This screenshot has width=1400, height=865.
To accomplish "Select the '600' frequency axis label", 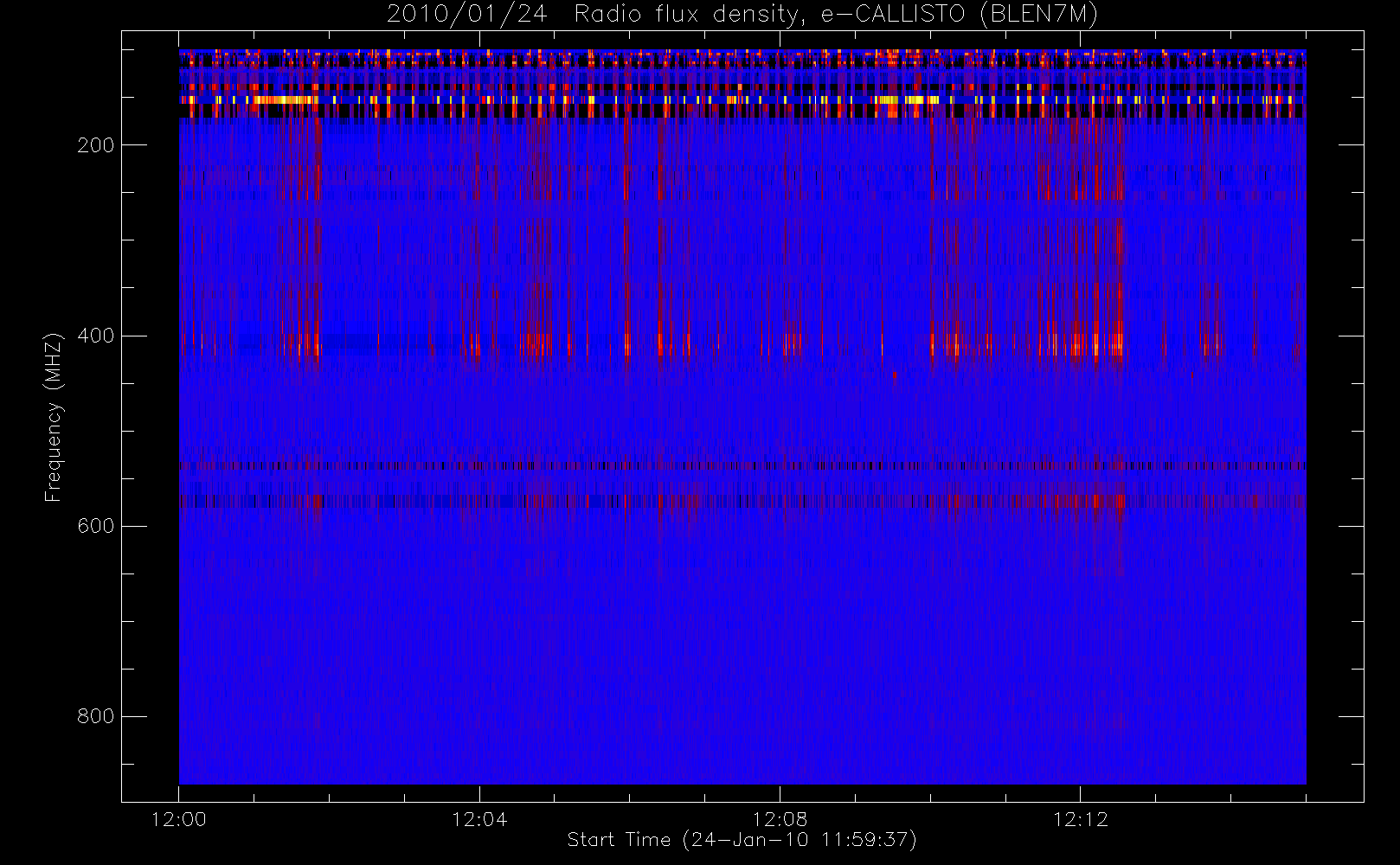I will 95,526.
